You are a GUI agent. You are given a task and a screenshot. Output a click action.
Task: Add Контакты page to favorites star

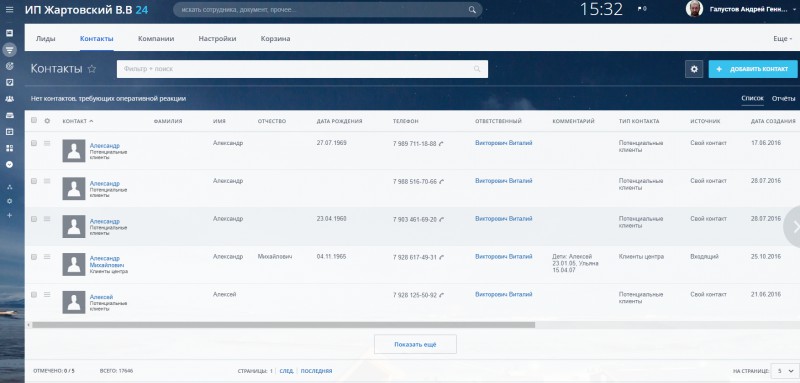click(x=92, y=69)
